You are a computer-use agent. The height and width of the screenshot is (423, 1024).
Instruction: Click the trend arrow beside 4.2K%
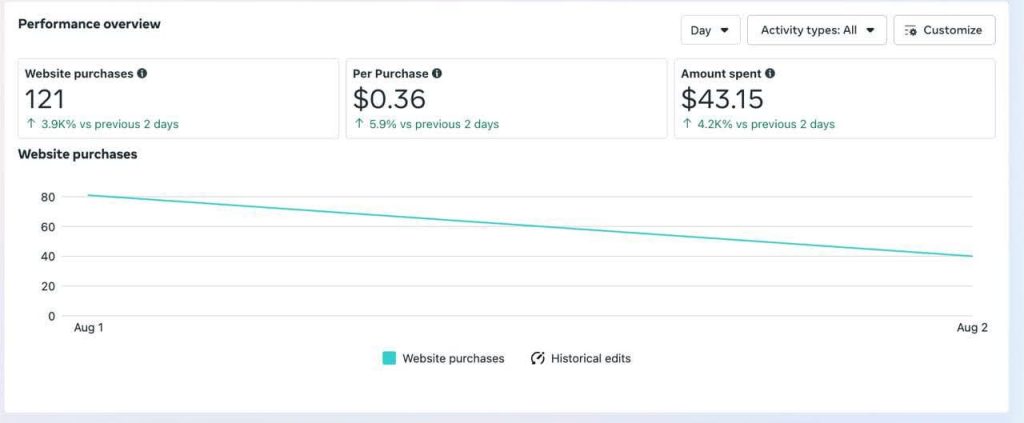686,124
